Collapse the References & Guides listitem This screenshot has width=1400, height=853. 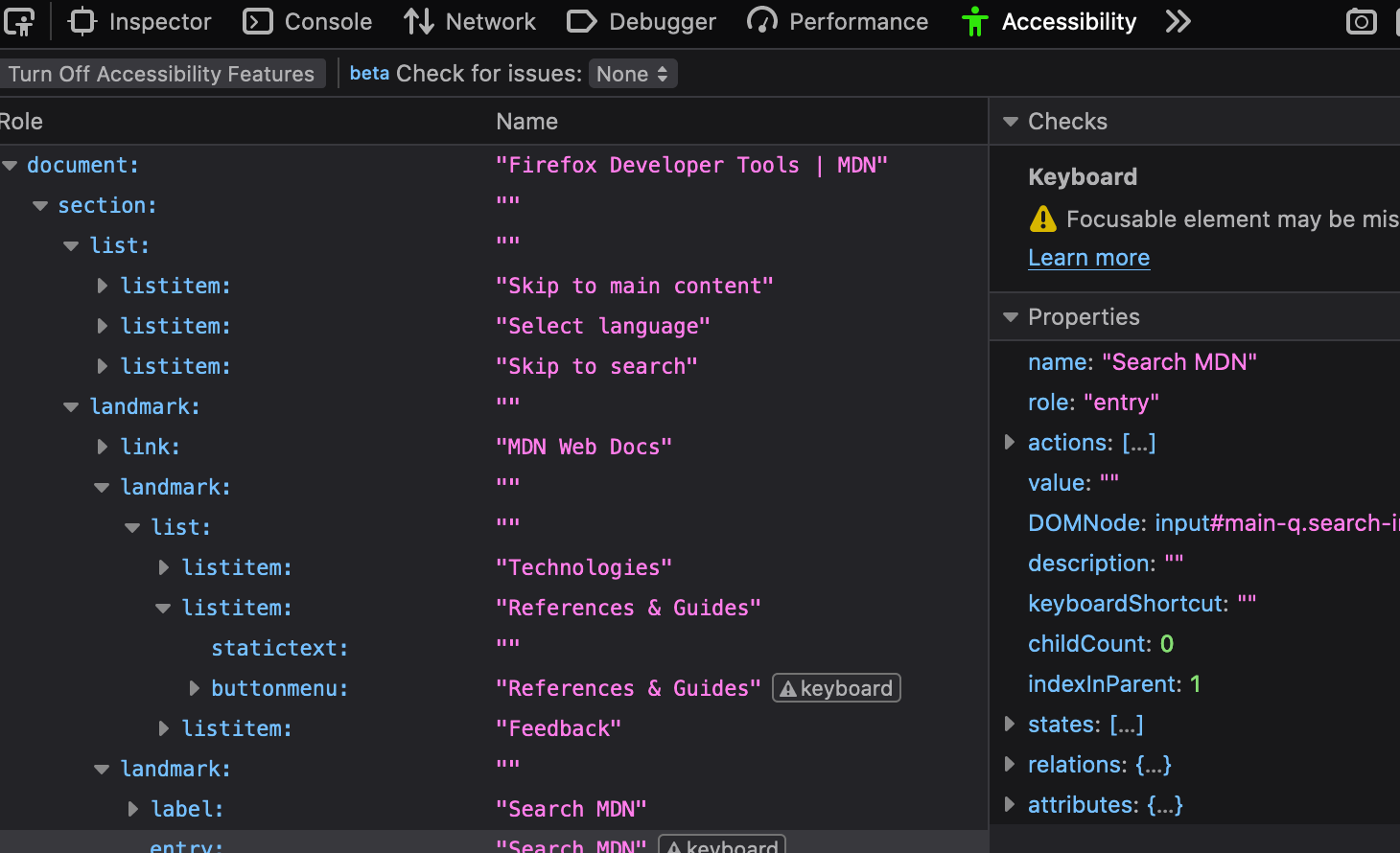163,608
